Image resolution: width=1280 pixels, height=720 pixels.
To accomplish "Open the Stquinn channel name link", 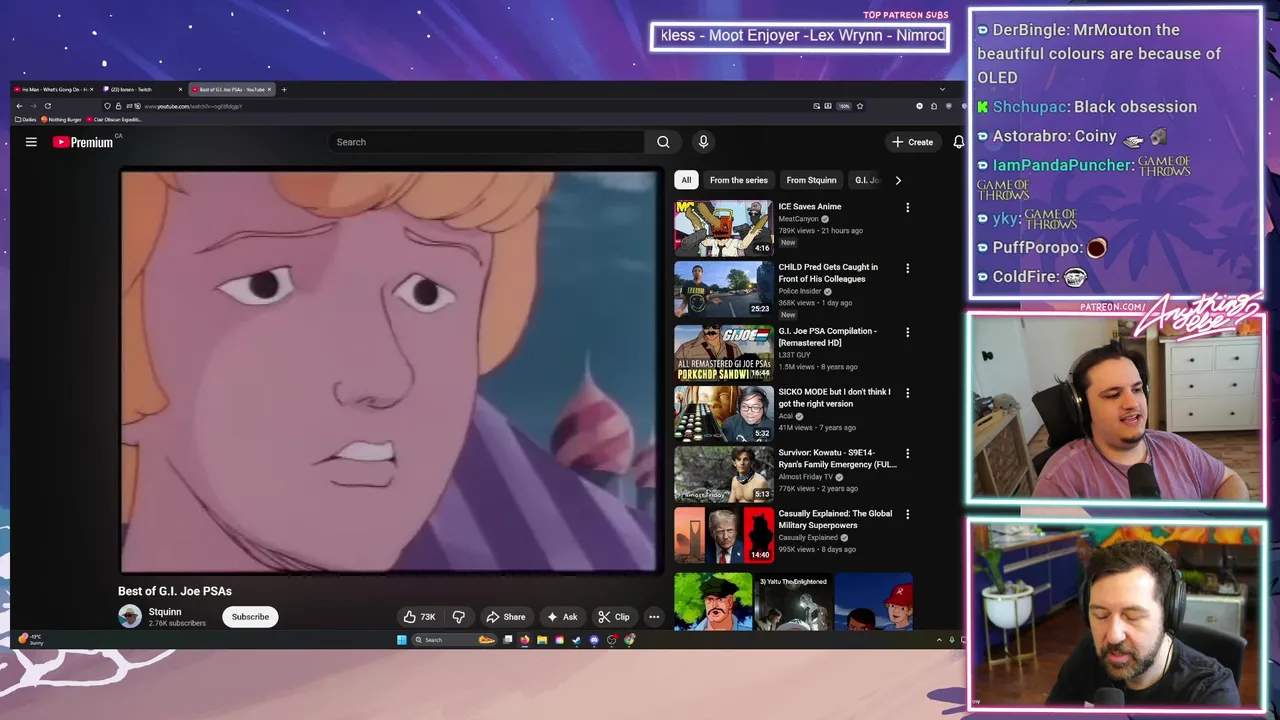I will coord(165,612).
